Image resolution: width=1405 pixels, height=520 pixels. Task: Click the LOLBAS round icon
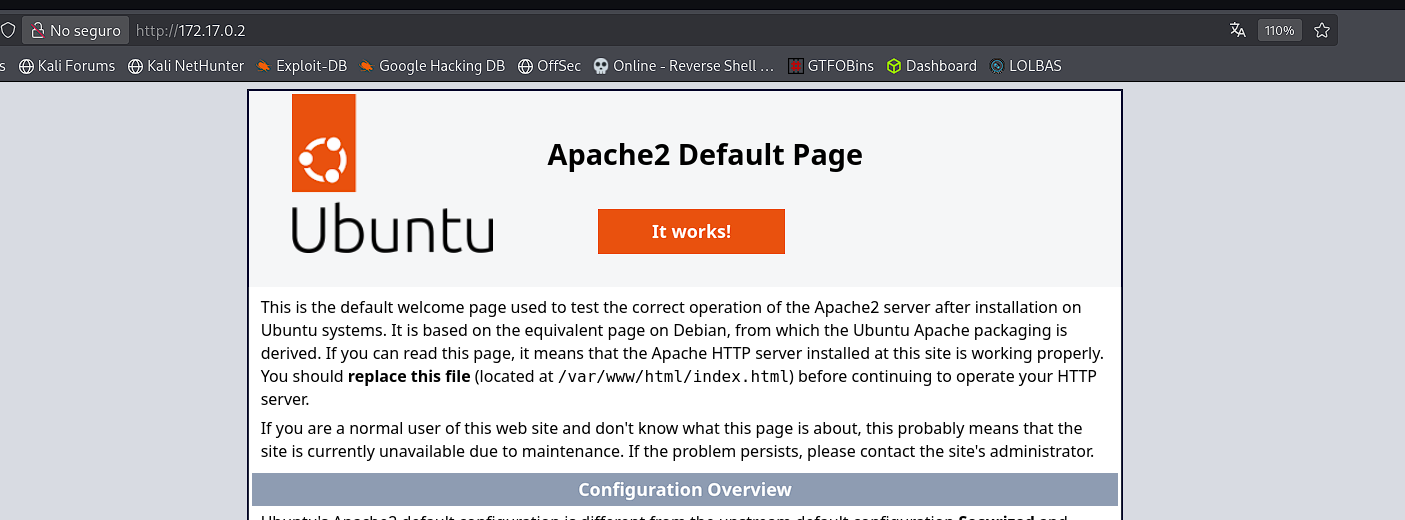997,66
